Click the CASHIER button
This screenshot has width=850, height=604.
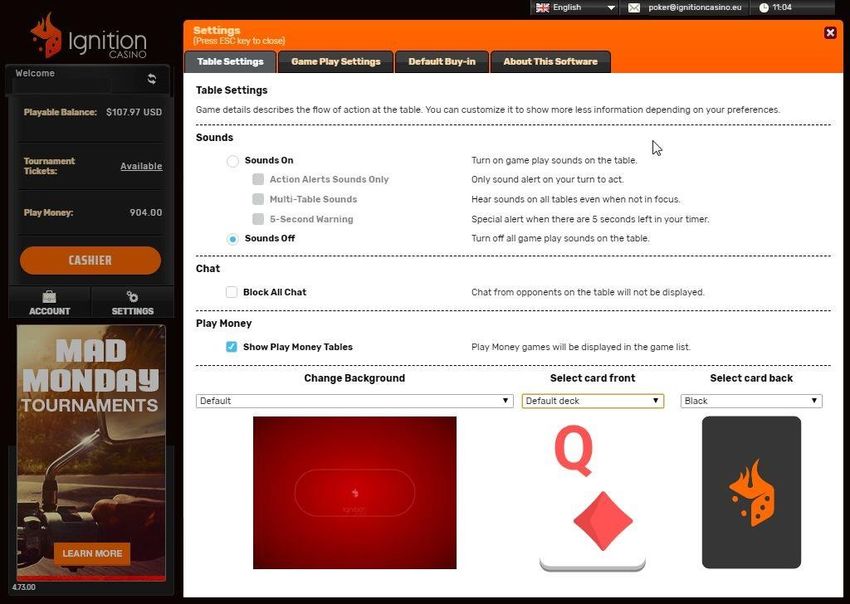[x=90, y=261]
